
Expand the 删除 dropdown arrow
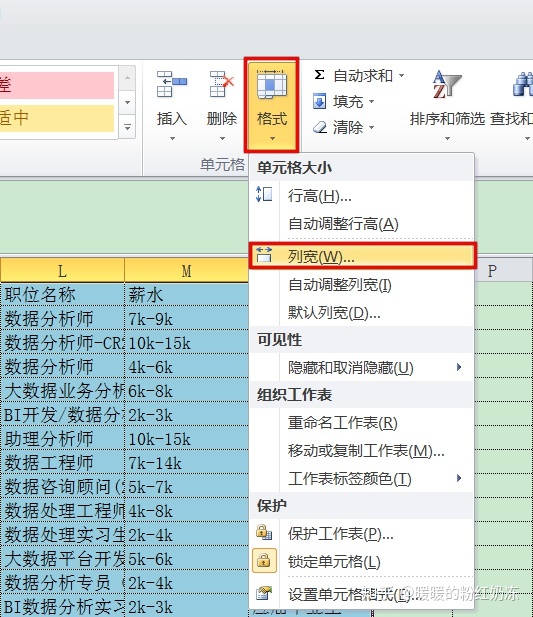(x=222, y=139)
